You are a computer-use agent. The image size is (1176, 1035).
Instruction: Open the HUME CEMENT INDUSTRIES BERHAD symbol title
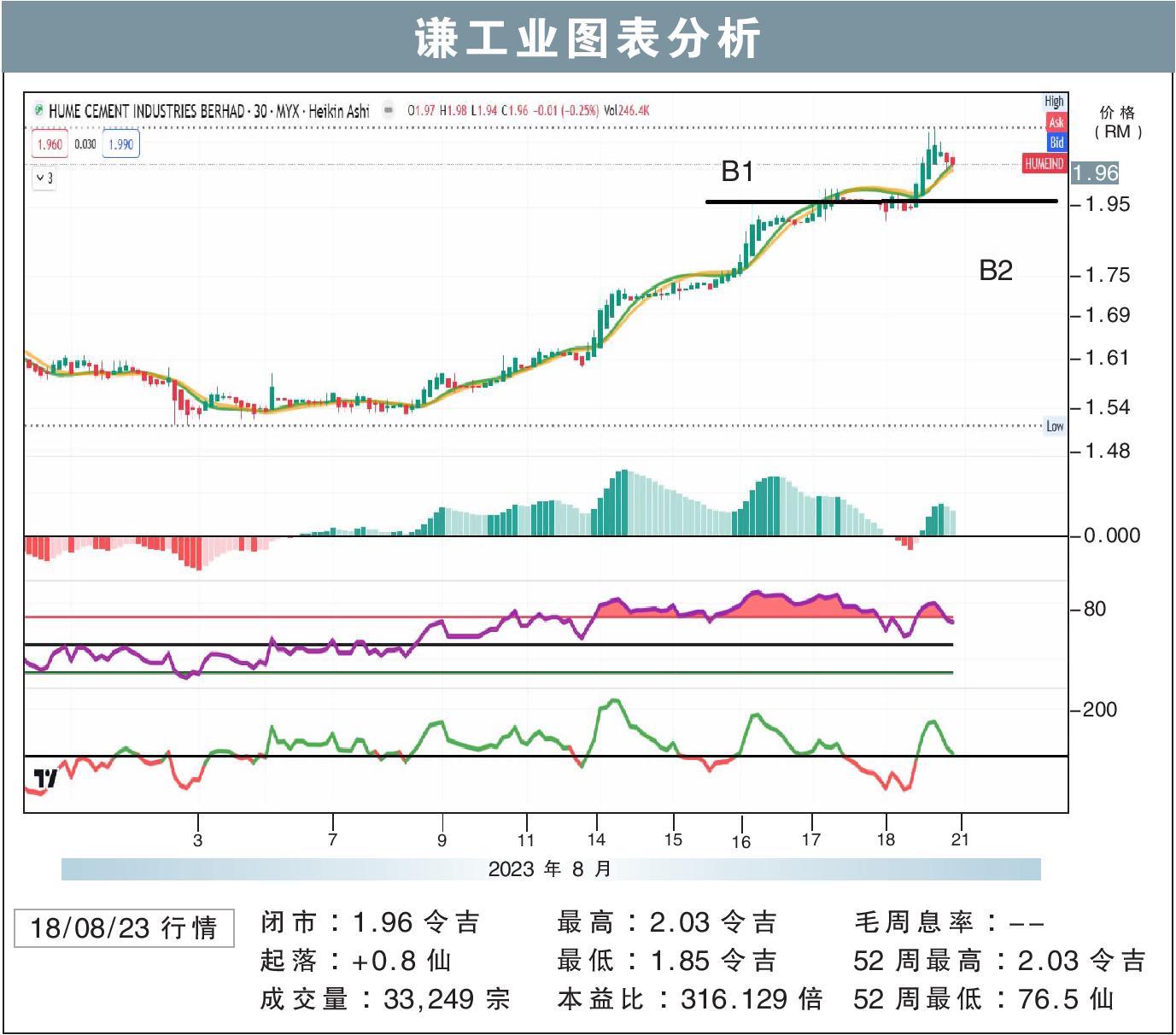(x=146, y=111)
